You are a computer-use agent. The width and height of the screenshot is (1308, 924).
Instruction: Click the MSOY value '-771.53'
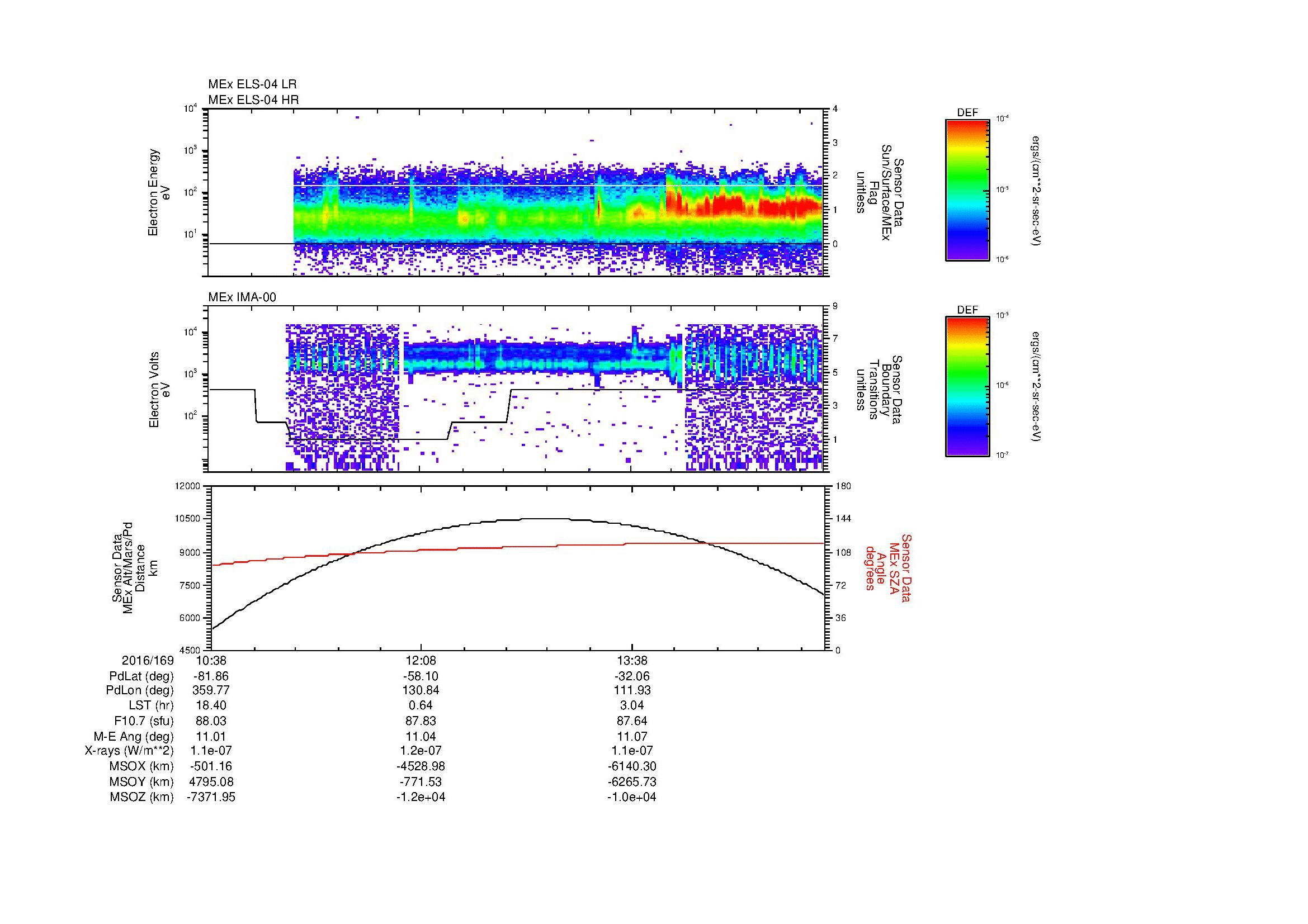point(421,782)
